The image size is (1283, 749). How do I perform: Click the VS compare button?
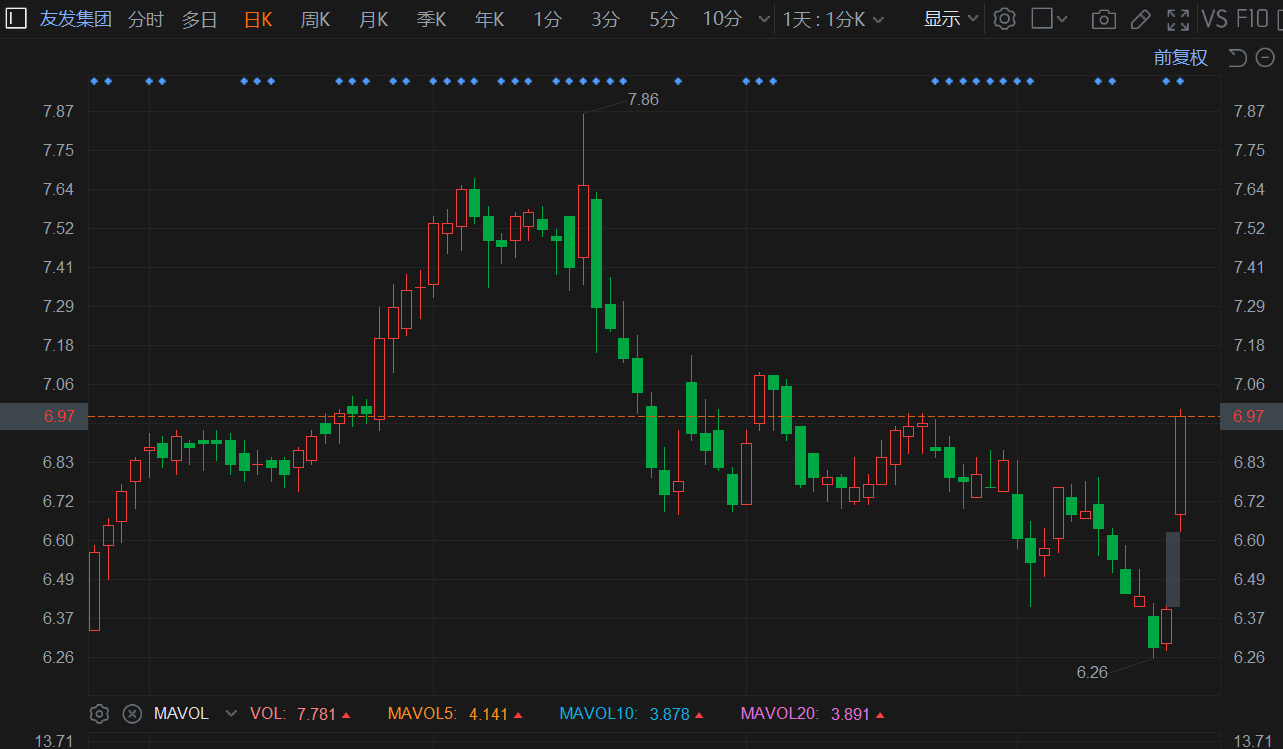tap(1215, 19)
